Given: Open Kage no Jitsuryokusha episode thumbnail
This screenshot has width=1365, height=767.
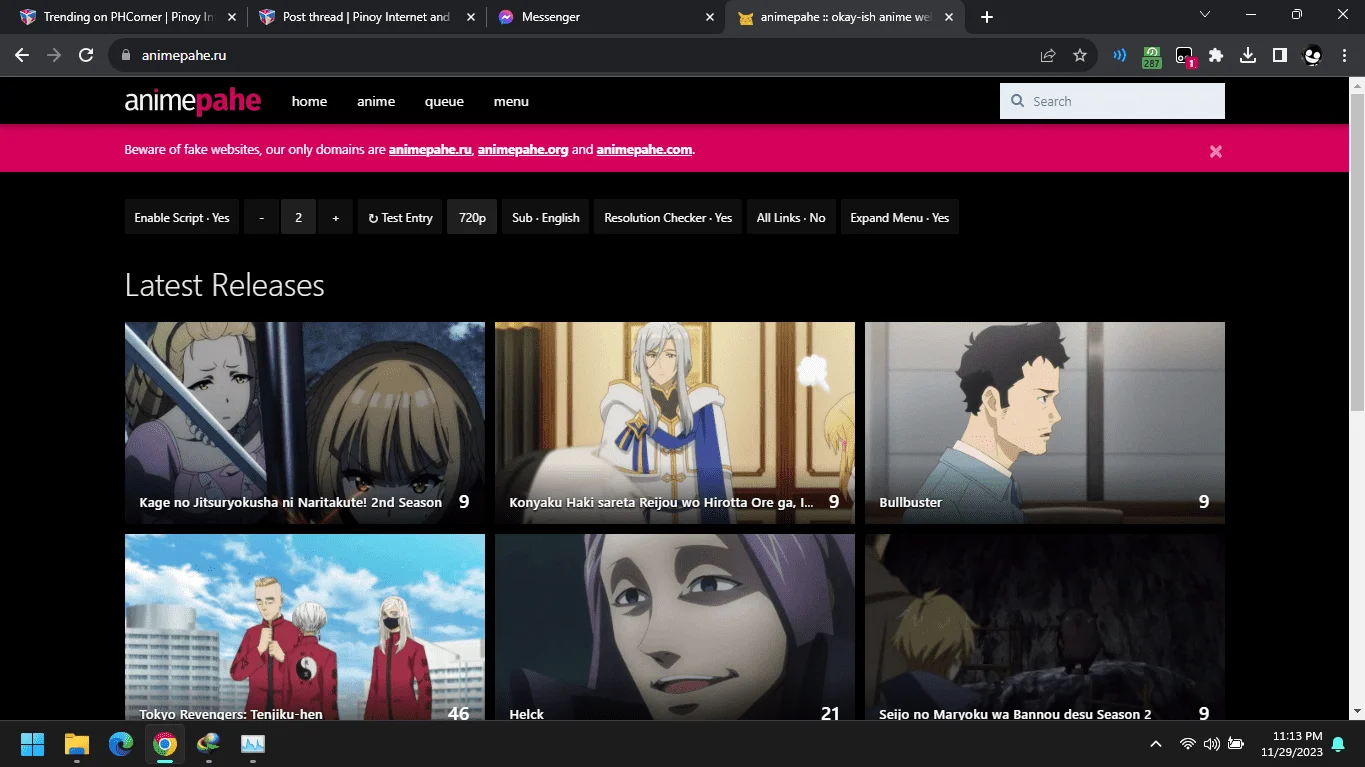Looking at the screenshot, I should pos(305,422).
